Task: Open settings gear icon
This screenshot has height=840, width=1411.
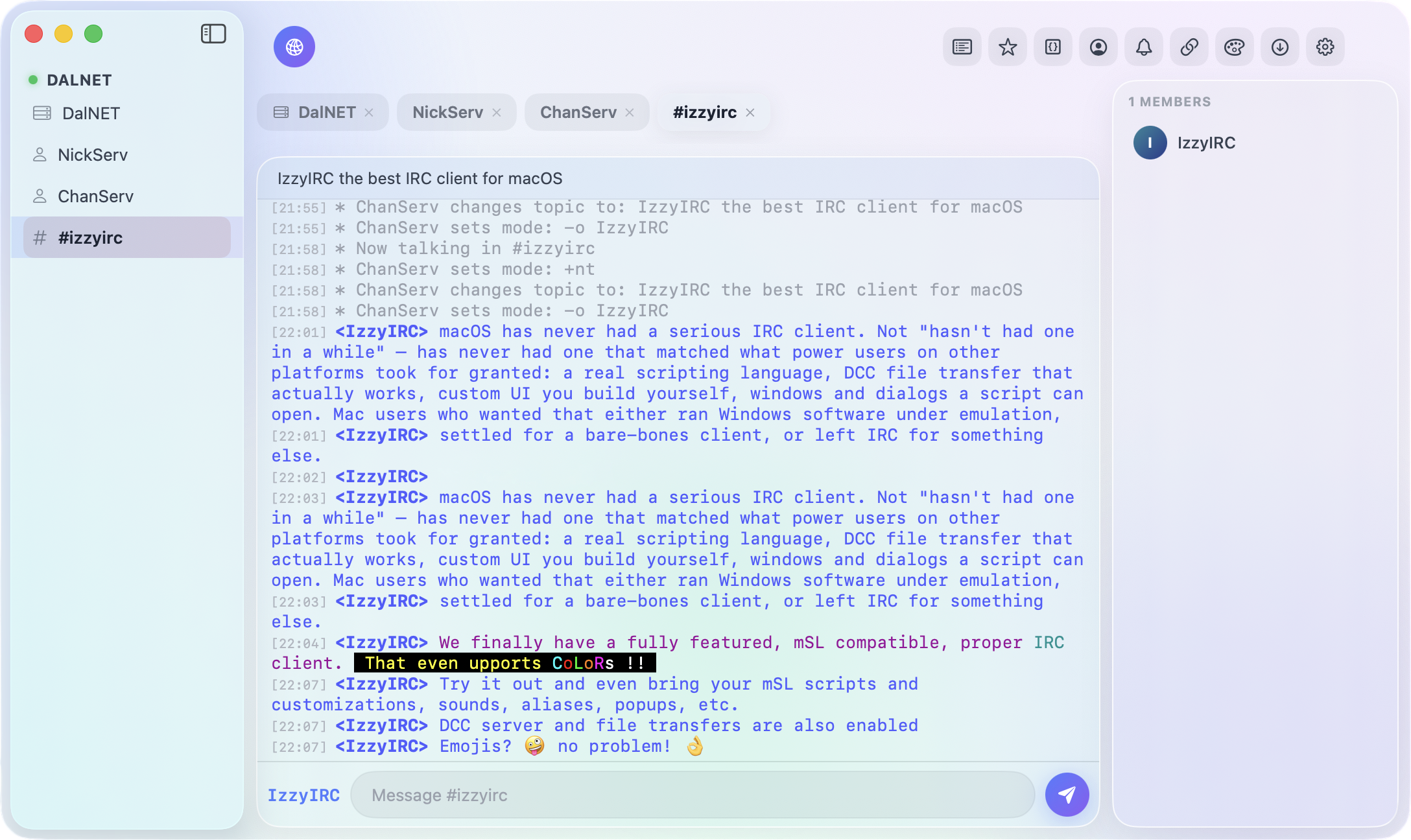Action: point(1325,47)
